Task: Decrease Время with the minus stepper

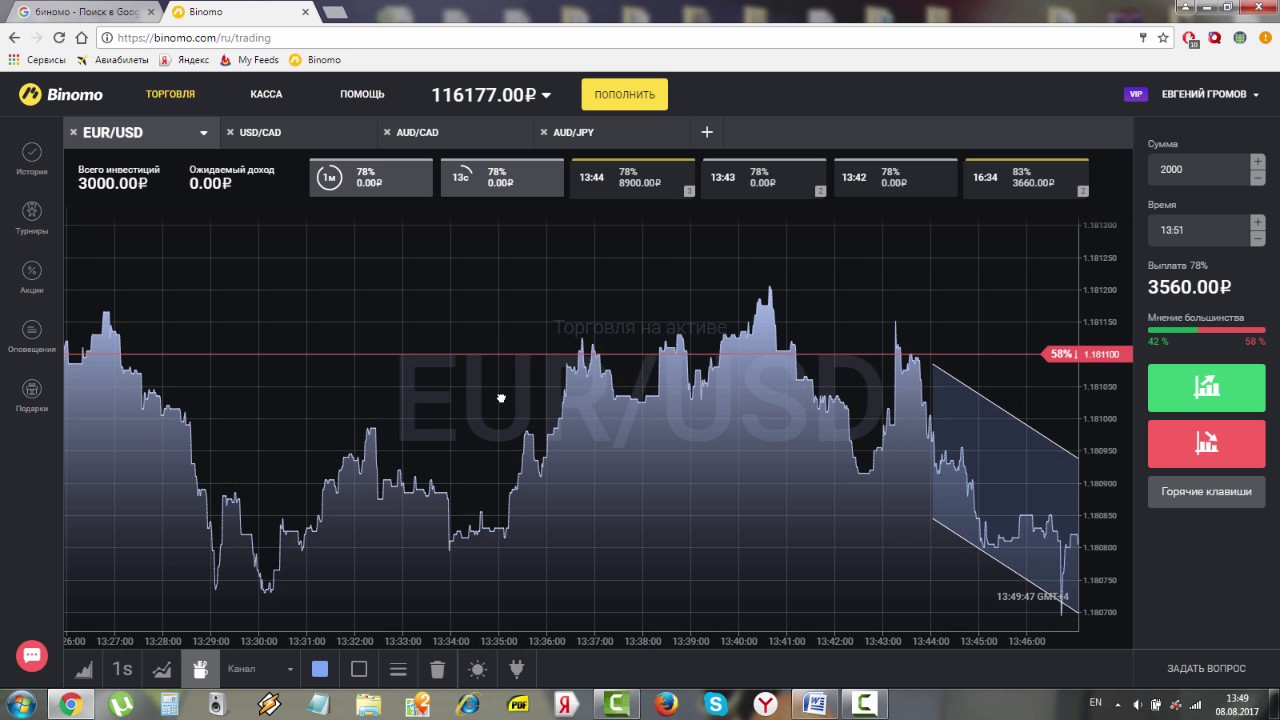Action: [x=1257, y=238]
